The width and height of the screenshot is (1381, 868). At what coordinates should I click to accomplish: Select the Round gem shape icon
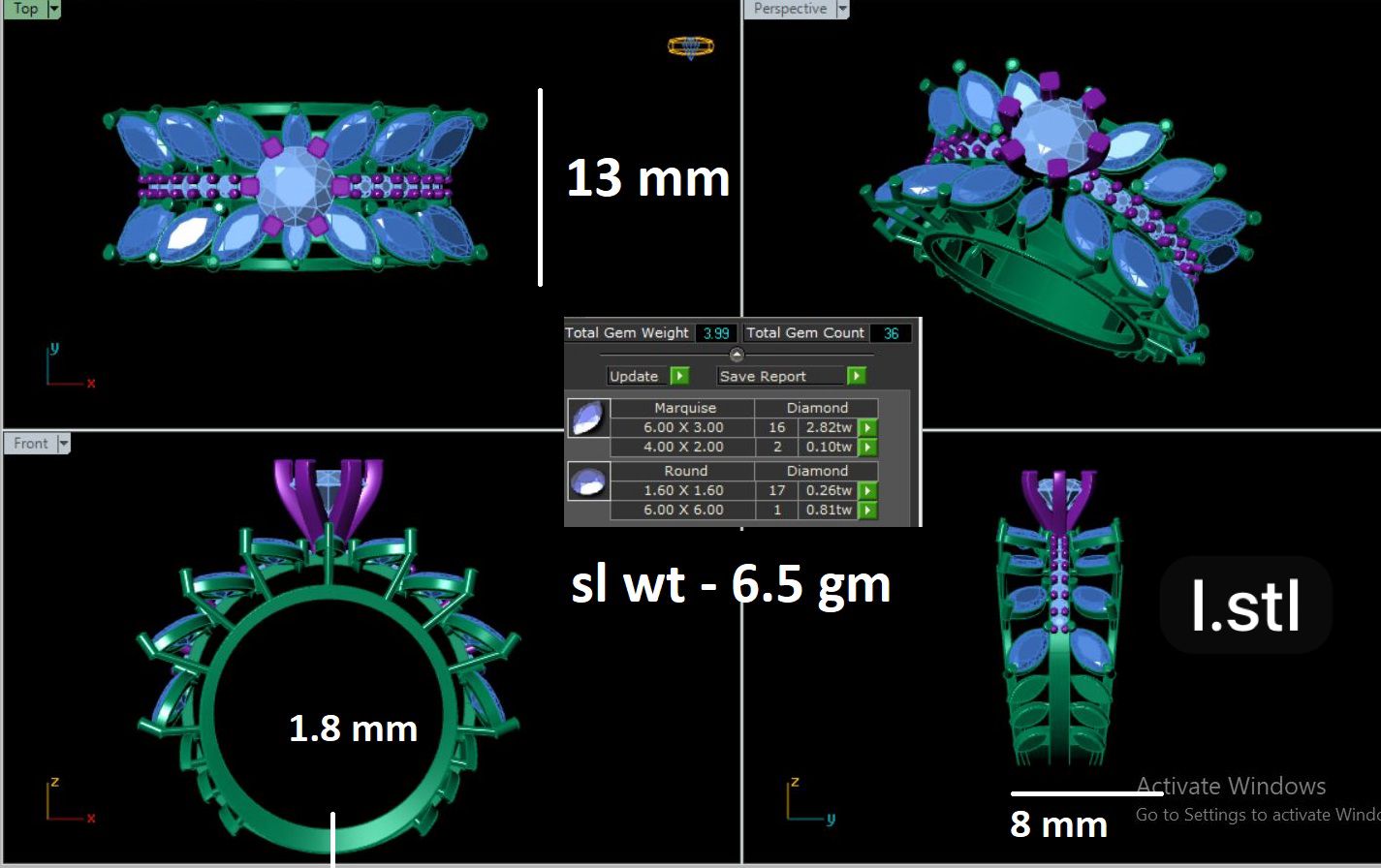pos(587,480)
